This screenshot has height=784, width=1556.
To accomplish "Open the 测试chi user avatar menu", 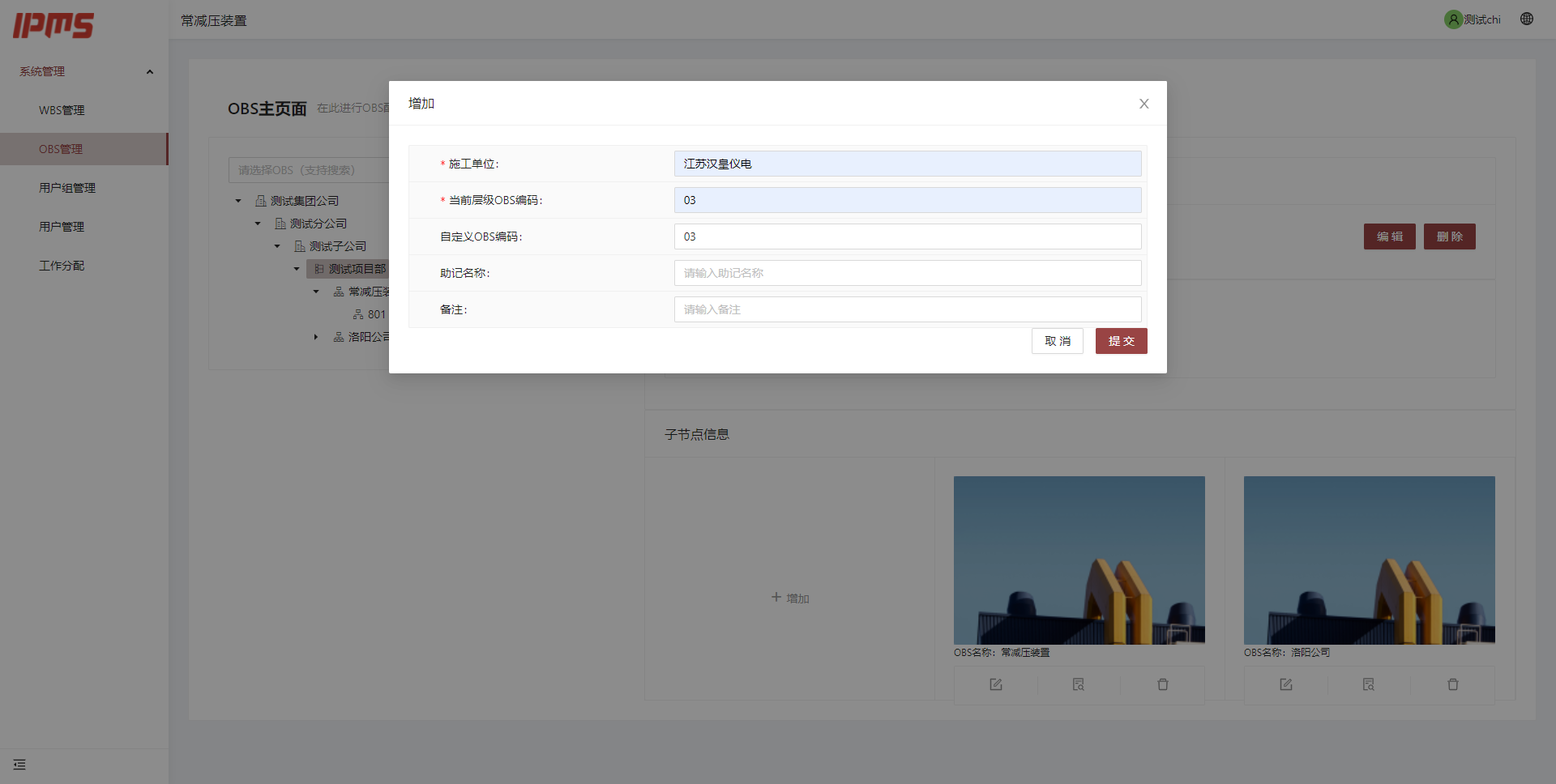I will [1473, 19].
